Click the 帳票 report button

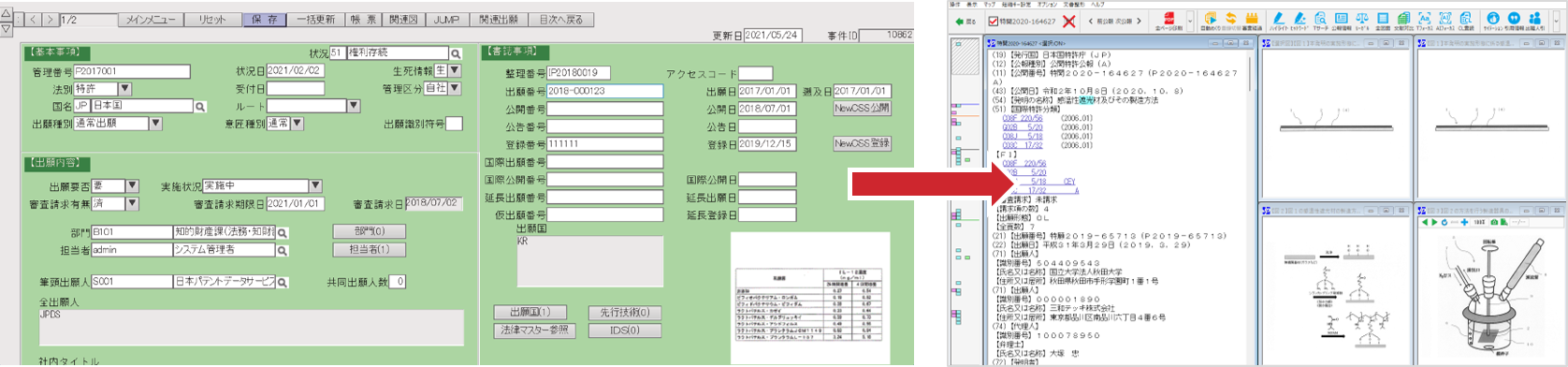point(364,20)
